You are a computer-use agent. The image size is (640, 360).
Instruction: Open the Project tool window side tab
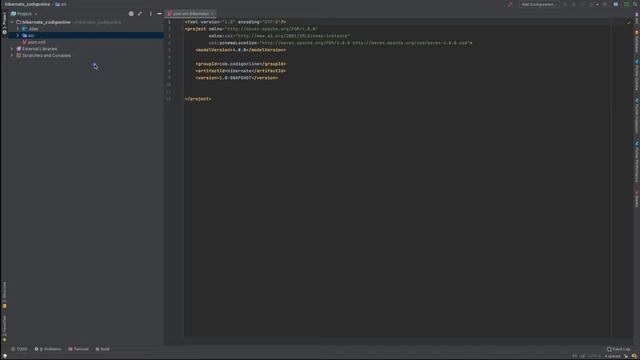pyautogui.click(x=4, y=22)
